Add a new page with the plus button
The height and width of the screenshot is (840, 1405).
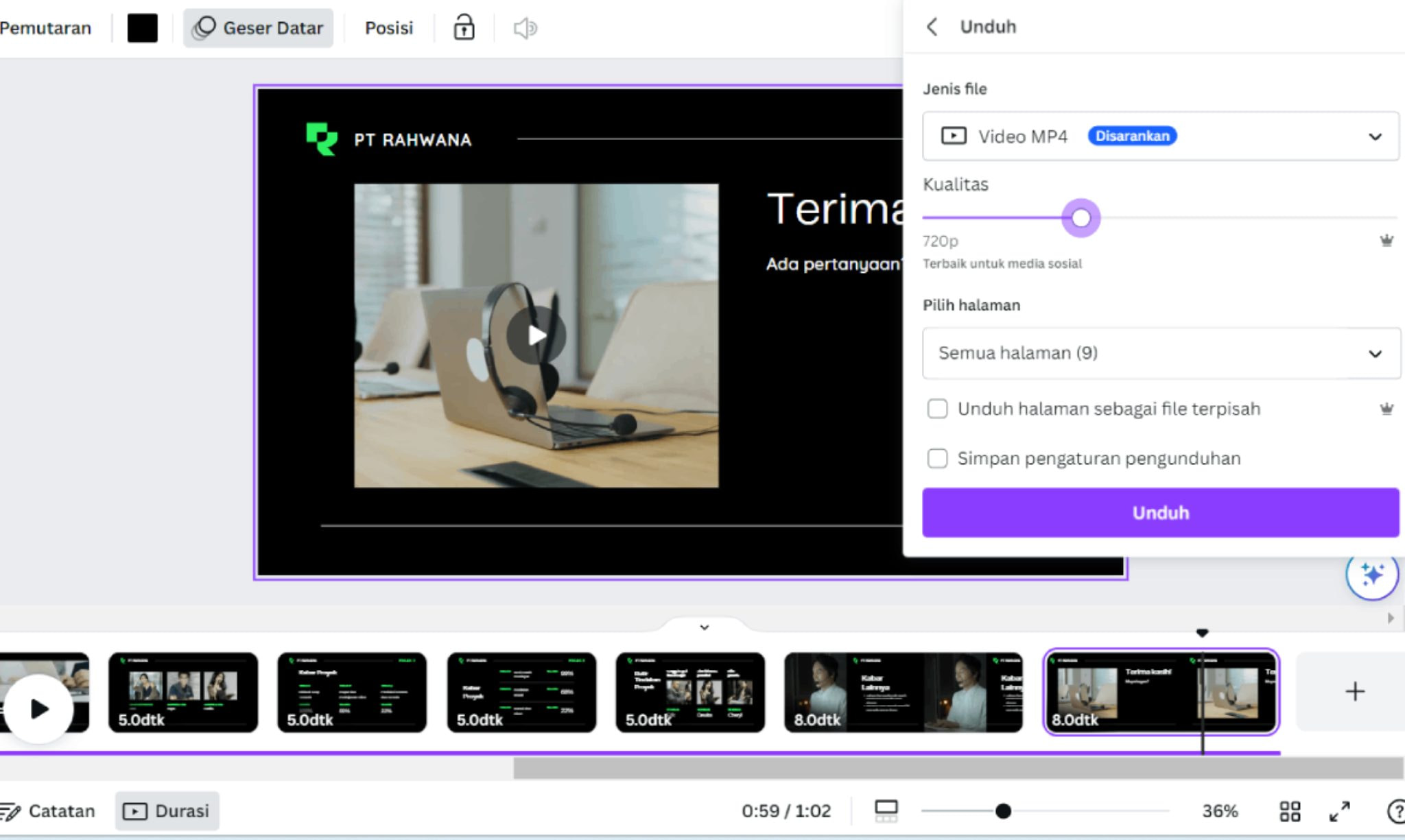(x=1355, y=691)
